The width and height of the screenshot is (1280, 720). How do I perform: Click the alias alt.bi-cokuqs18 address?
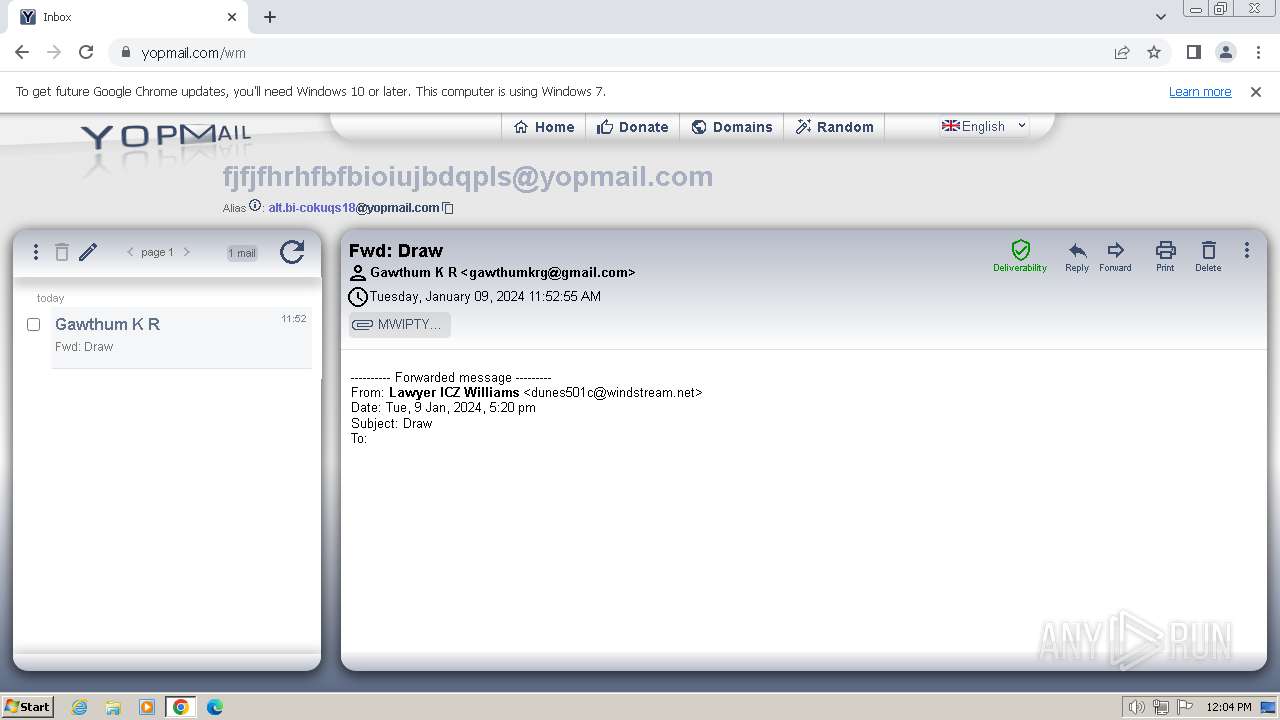(x=354, y=207)
